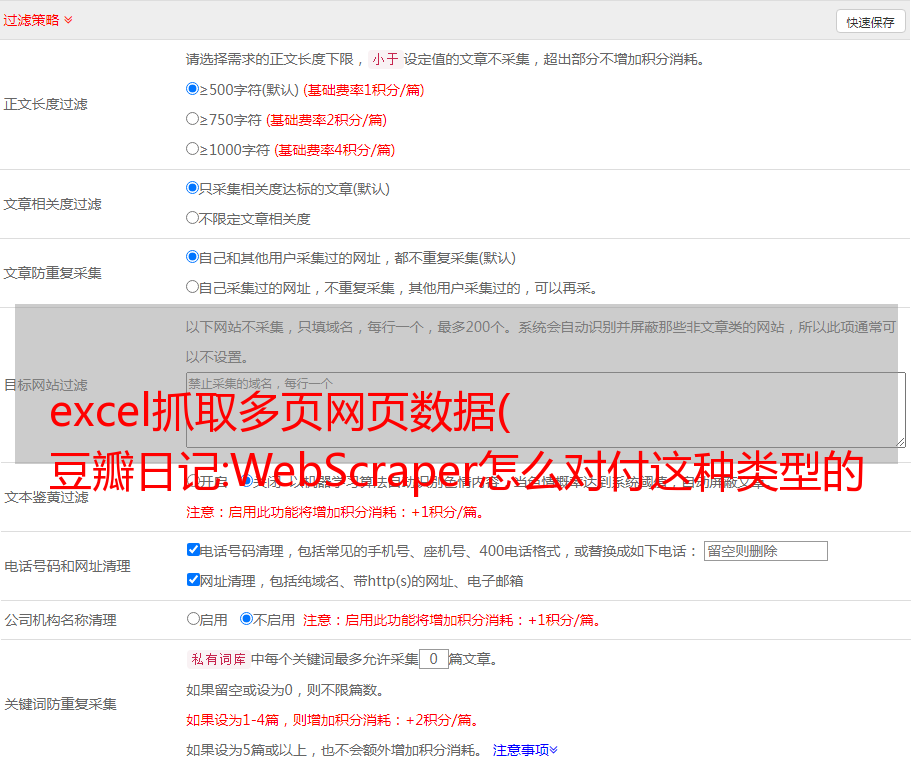Select the ≥750字符 radio option
The image size is (912, 768).
[192, 119]
